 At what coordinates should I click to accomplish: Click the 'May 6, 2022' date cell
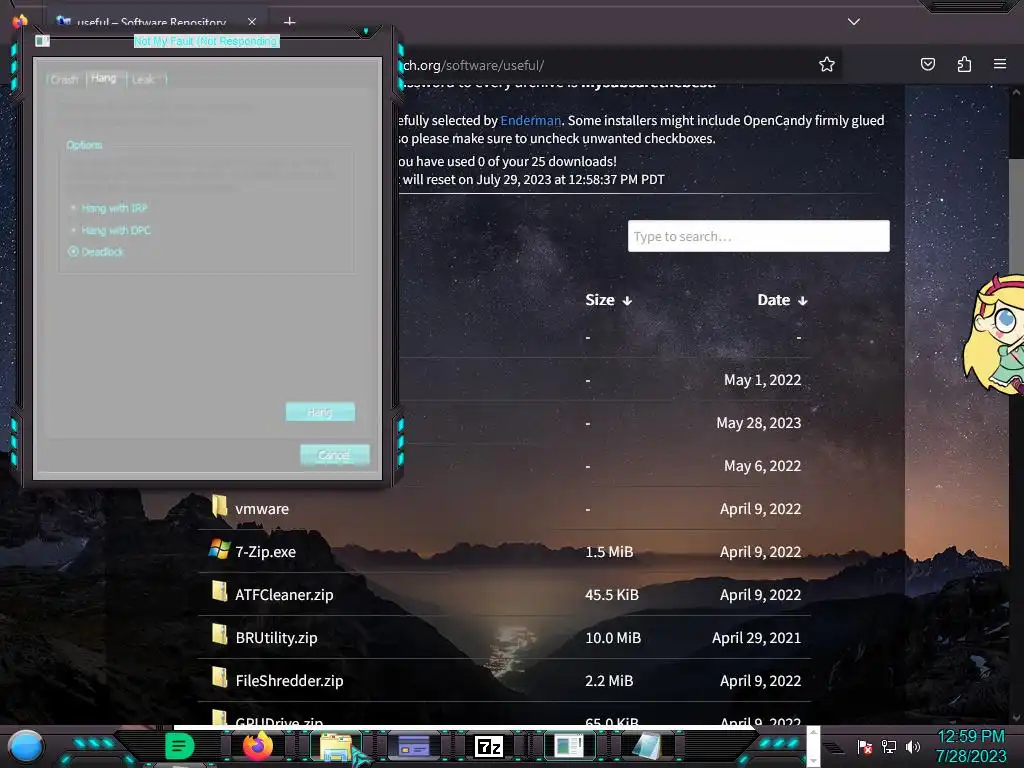coord(762,466)
